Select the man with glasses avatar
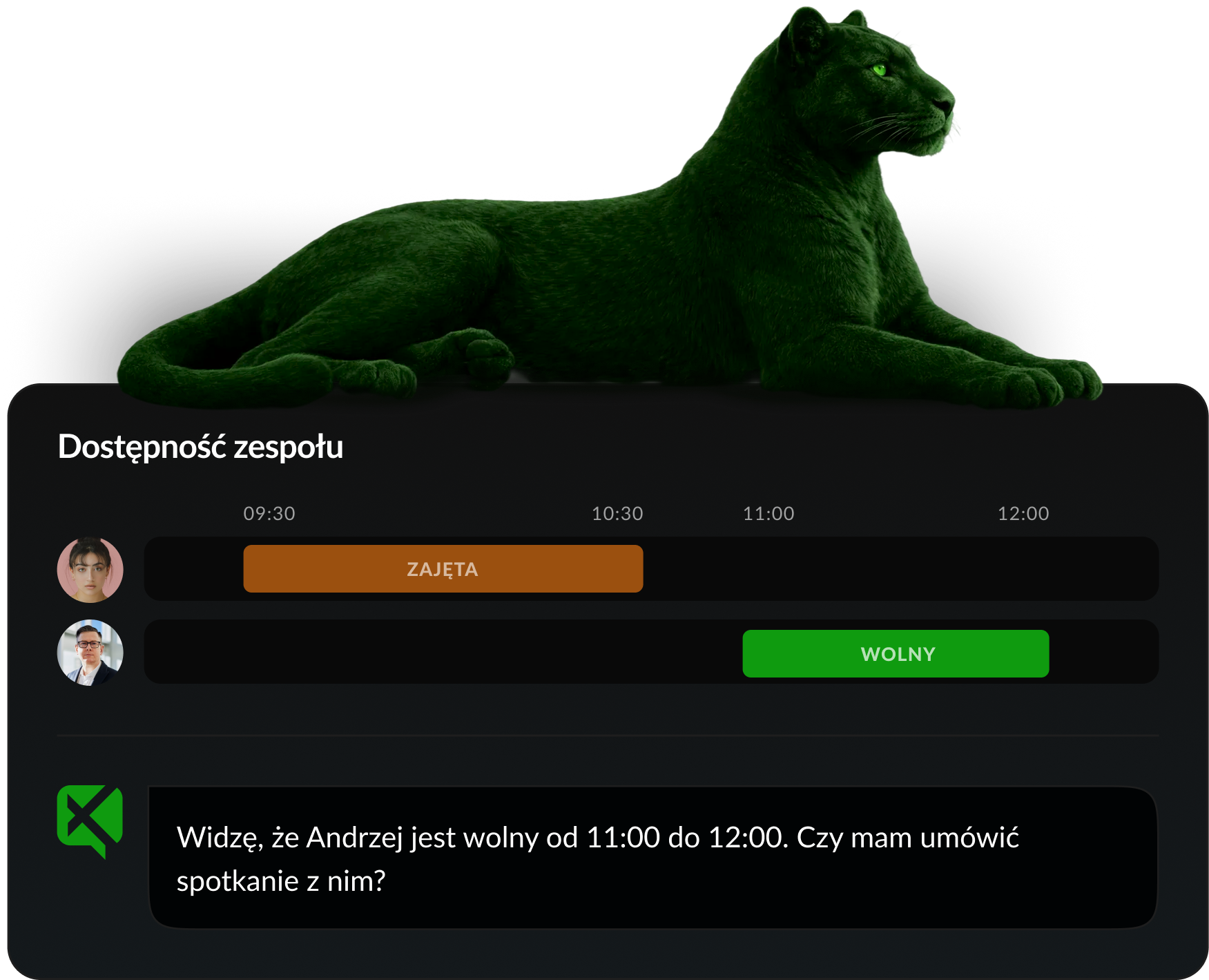The image size is (1209, 980). coord(90,653)
